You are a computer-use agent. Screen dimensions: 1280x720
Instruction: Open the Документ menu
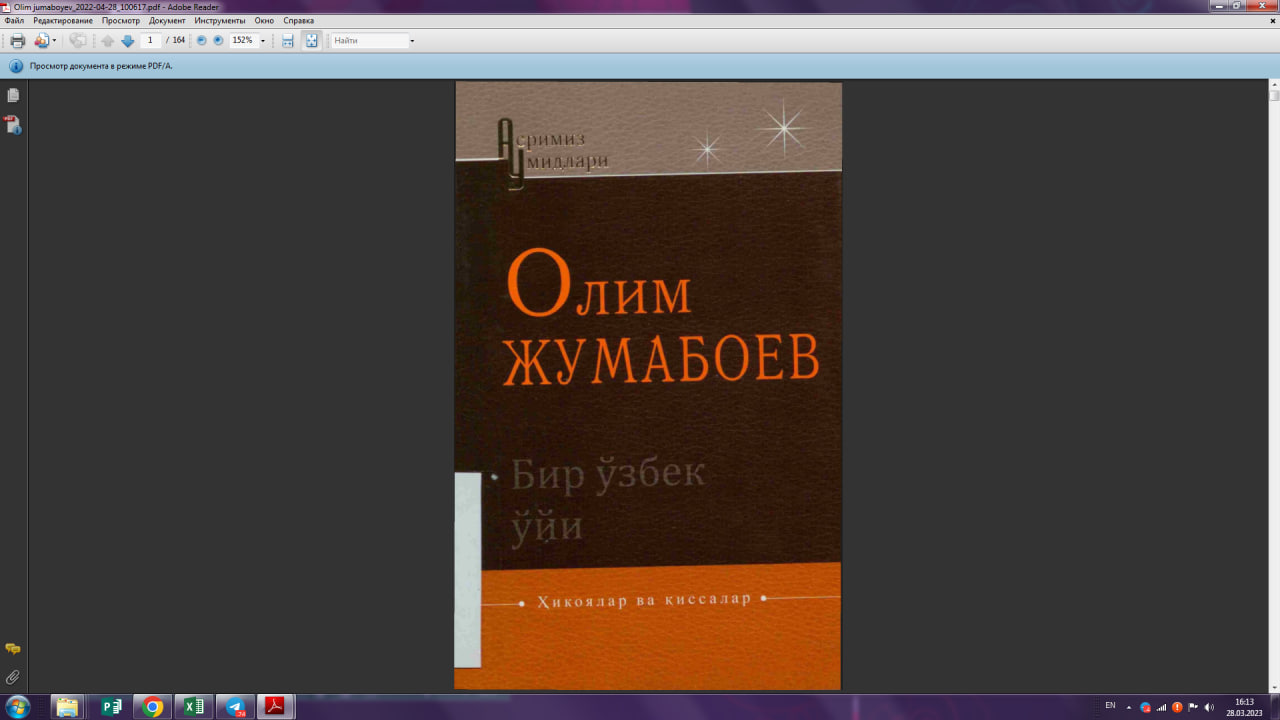pyautogui.click(x=168, y=20)
